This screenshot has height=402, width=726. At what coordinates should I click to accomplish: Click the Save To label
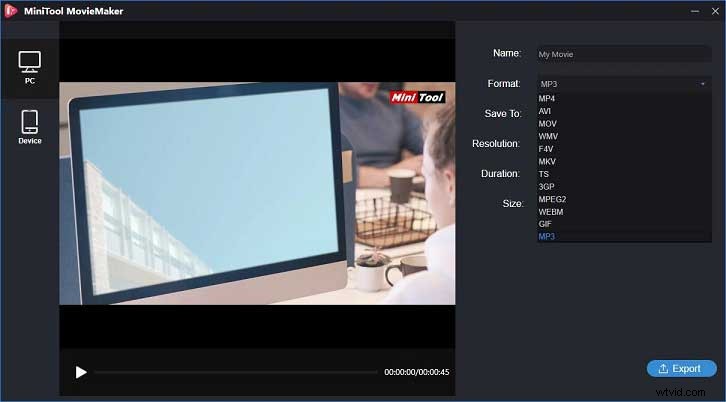point(503,113)
